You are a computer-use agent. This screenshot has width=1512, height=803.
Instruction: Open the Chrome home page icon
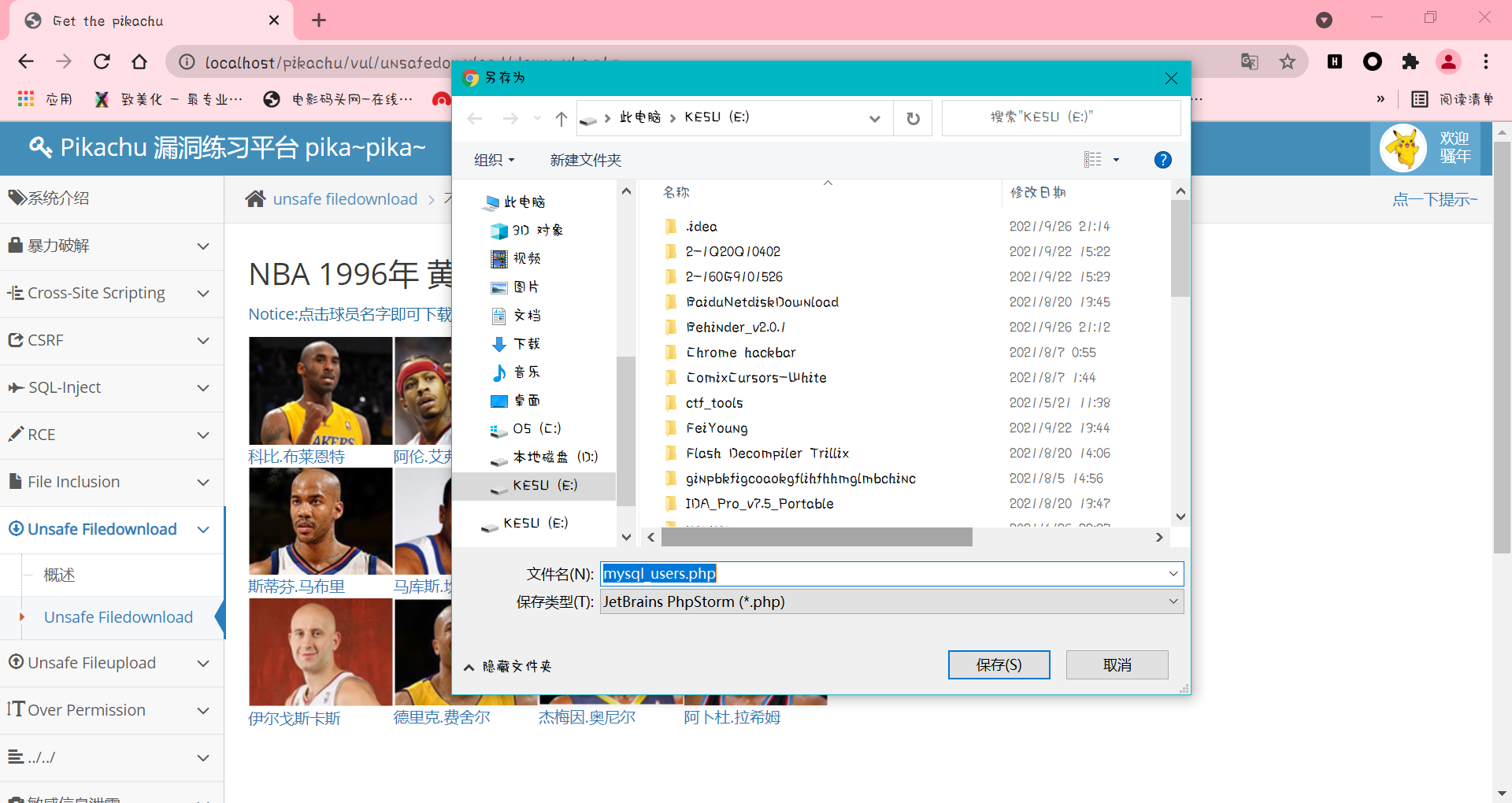tap(139, 61)
